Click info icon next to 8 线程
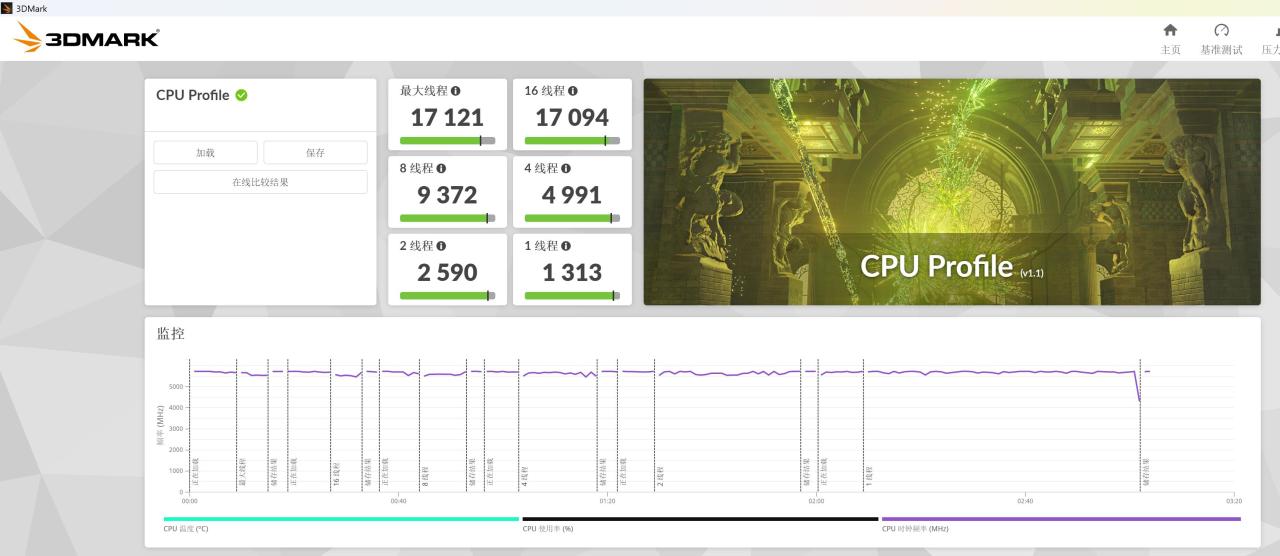1280x556 pixels. (x=441, y=169)
